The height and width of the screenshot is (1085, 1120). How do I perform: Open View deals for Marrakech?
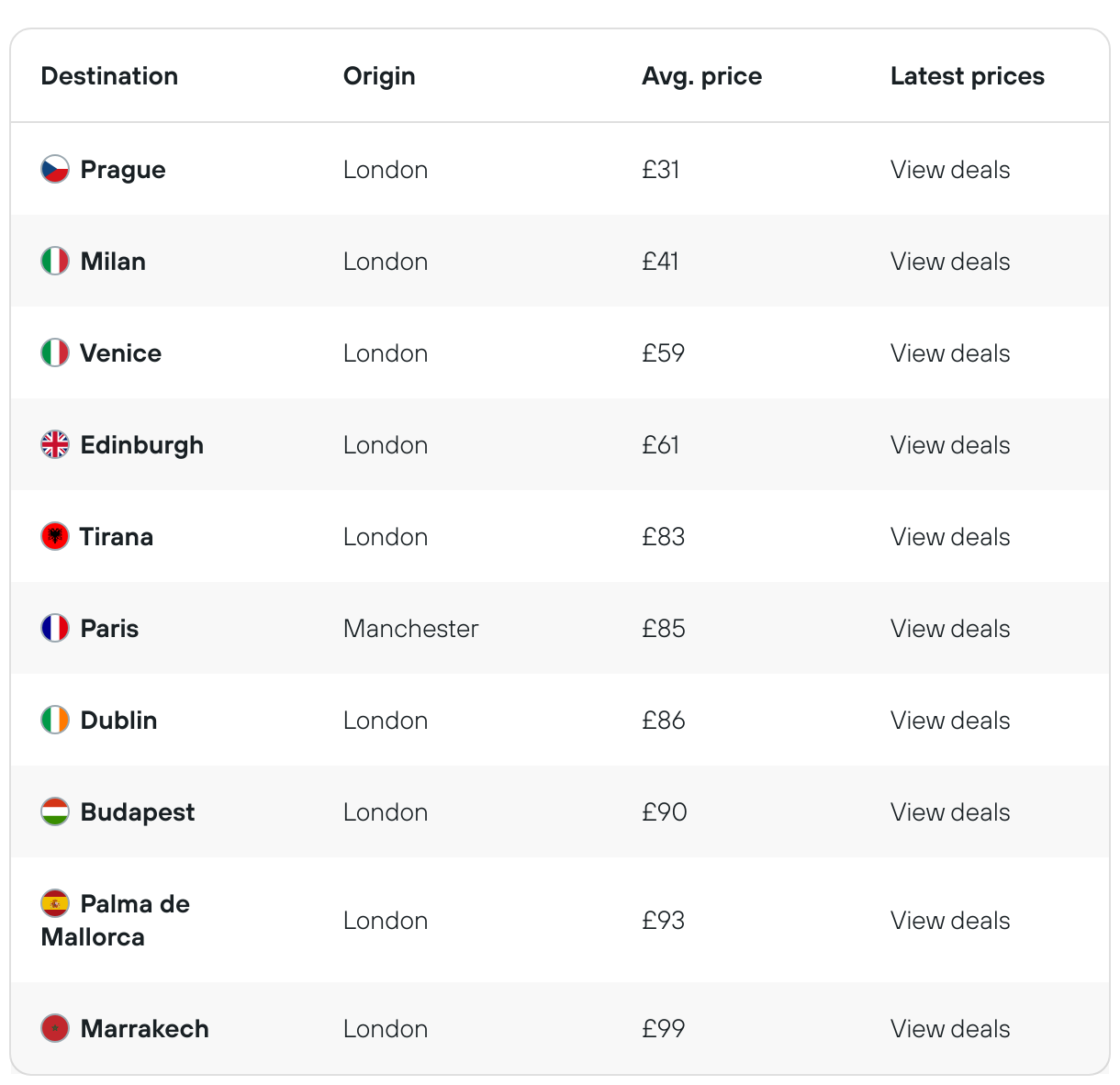(950, 1029)
